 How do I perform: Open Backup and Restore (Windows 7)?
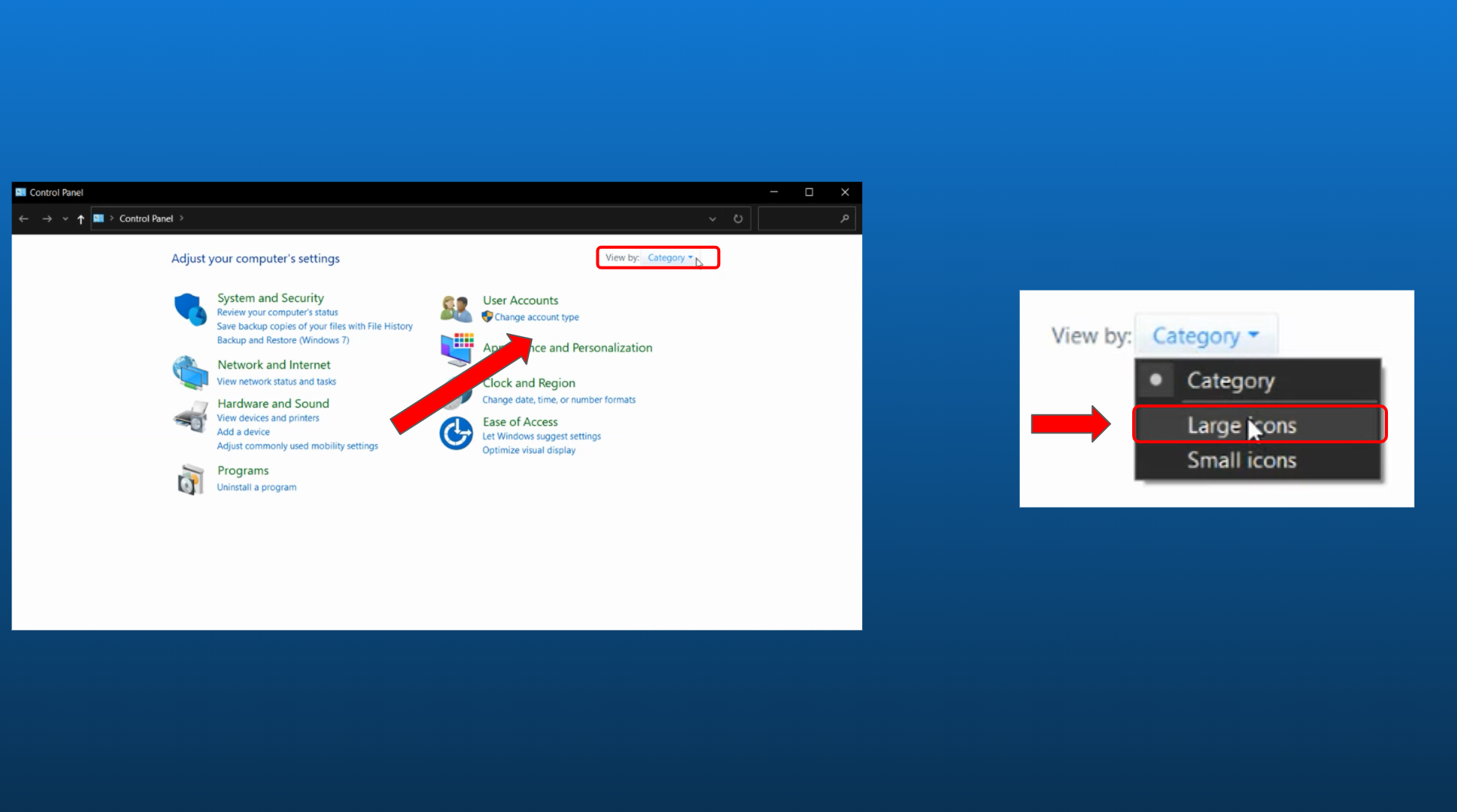(283, 340)
